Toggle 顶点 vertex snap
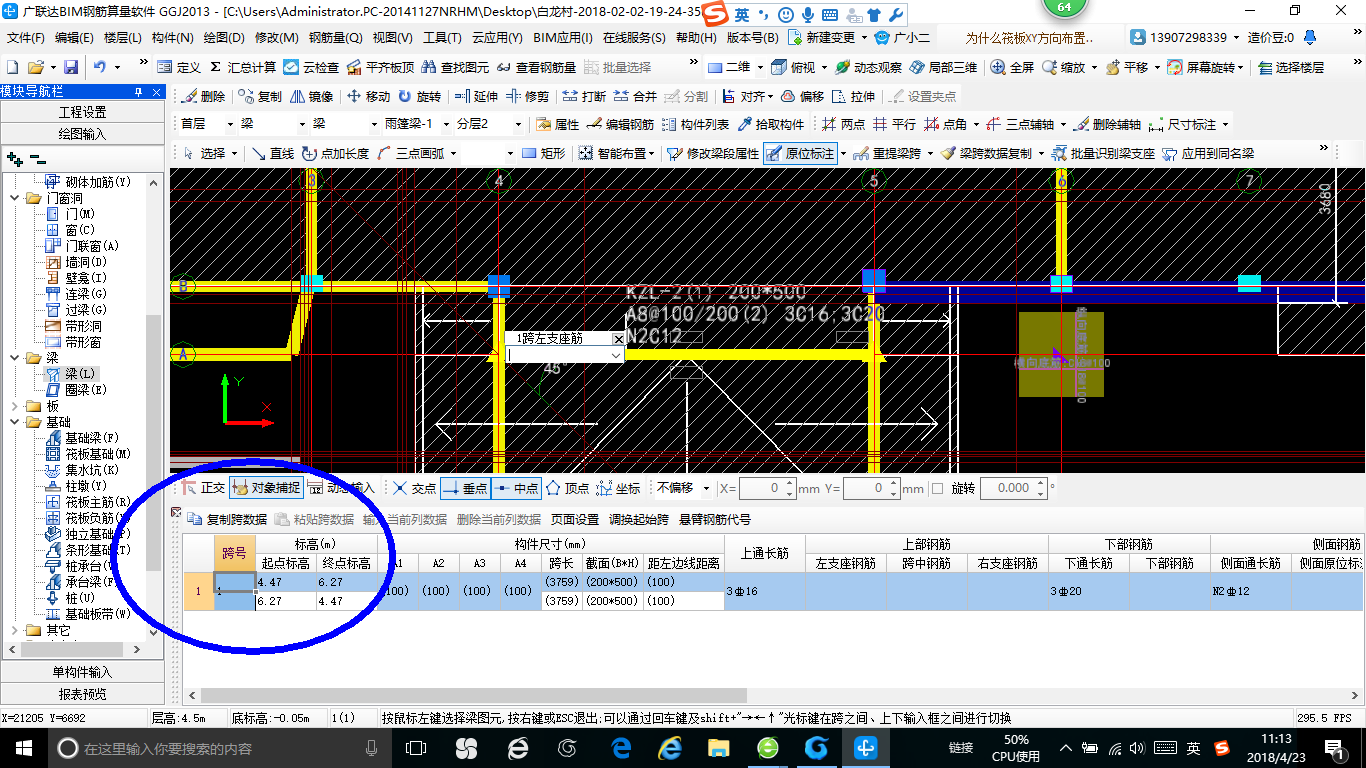 (567, 488)
